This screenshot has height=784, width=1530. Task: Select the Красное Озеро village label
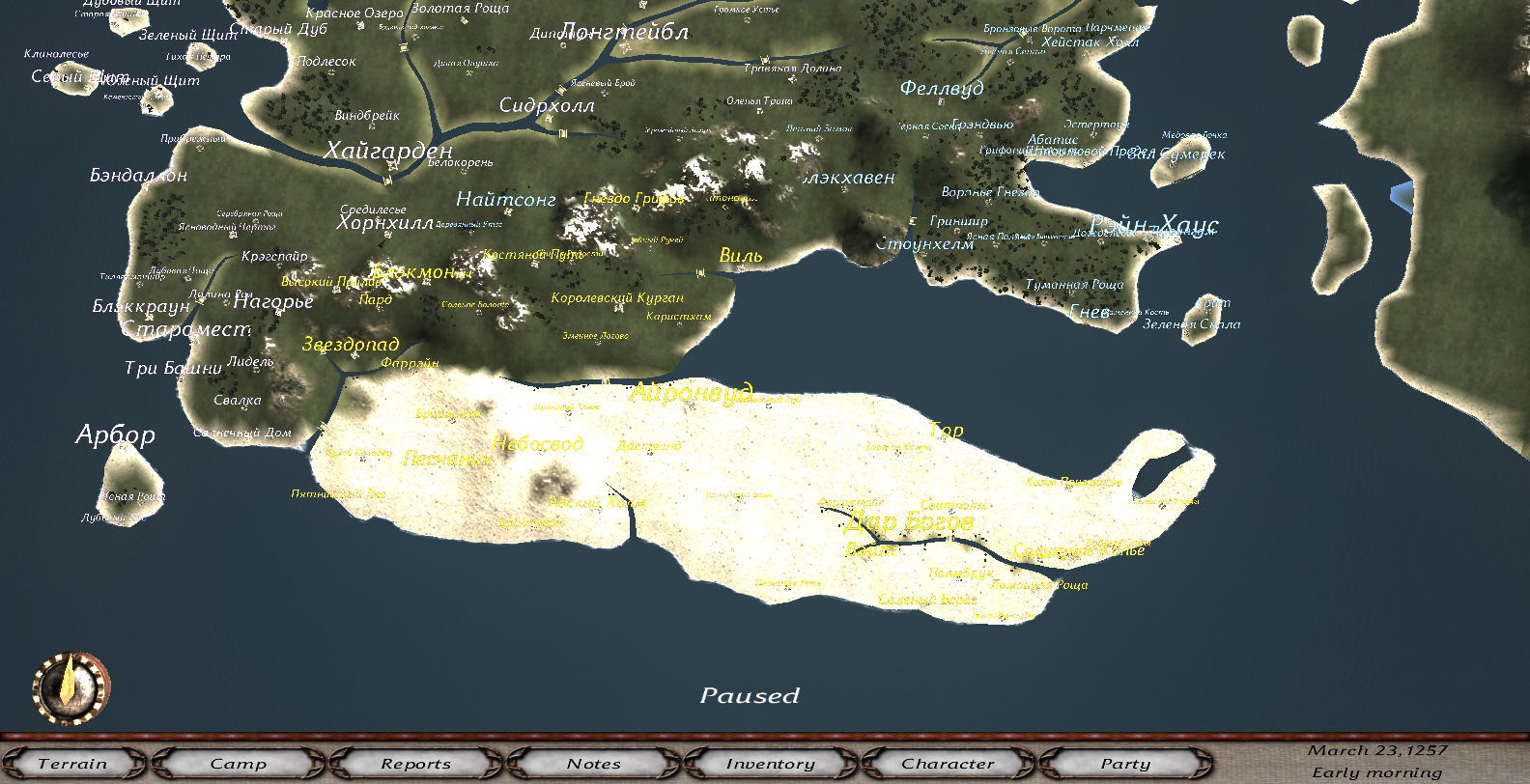click(354, 13)
